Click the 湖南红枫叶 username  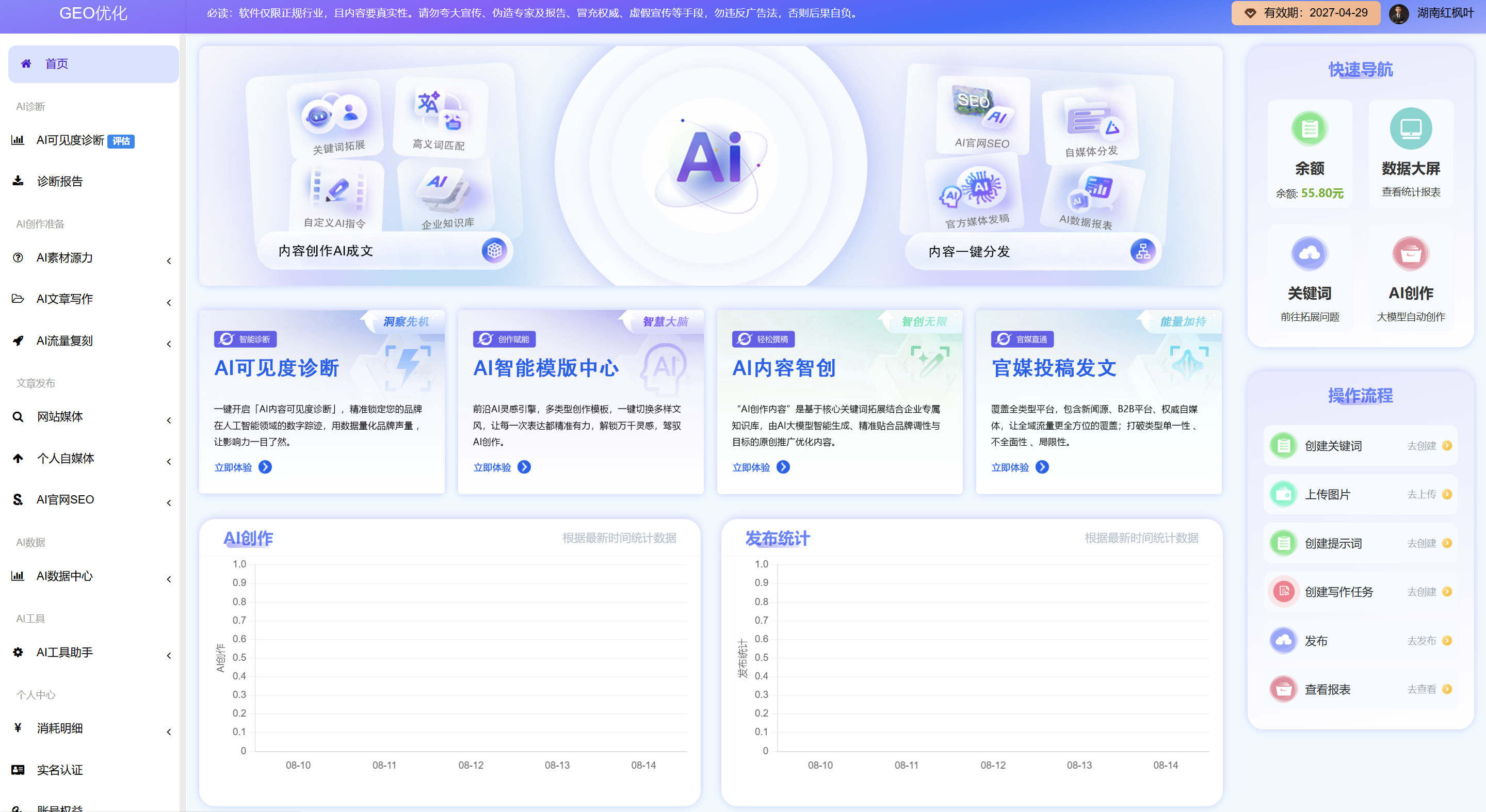[1446, 13]
